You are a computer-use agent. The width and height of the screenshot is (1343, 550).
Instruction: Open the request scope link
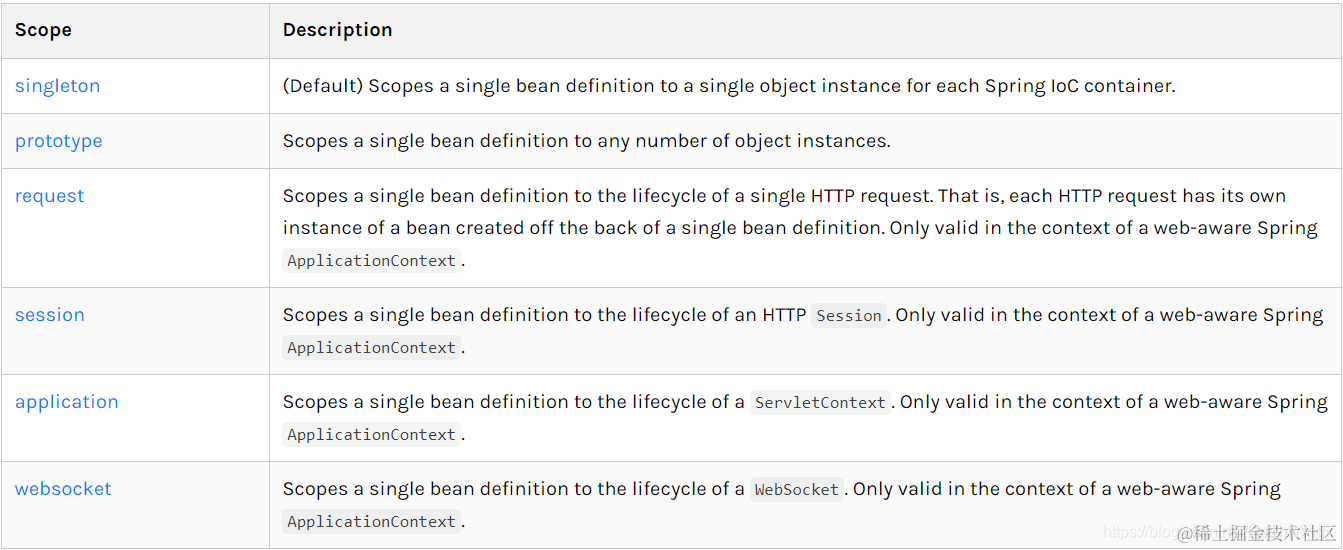click(x=49, y=196)
